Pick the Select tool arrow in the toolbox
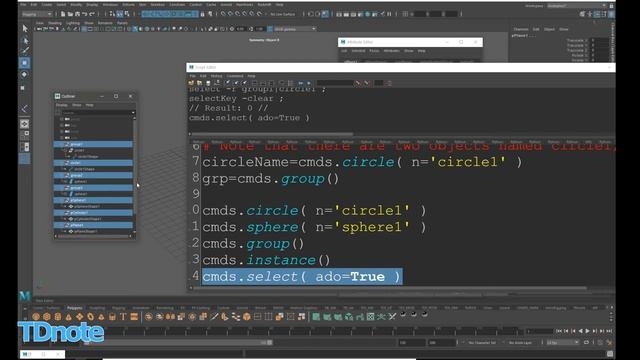640x360 pixels. tap(25, 29)
